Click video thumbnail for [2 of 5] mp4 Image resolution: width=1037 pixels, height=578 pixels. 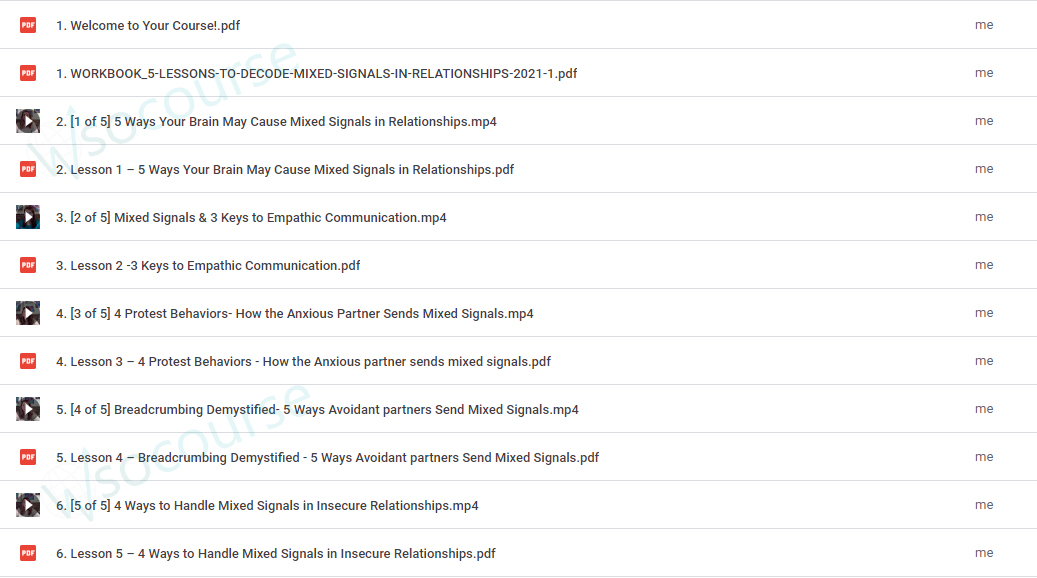click(28, 217)
